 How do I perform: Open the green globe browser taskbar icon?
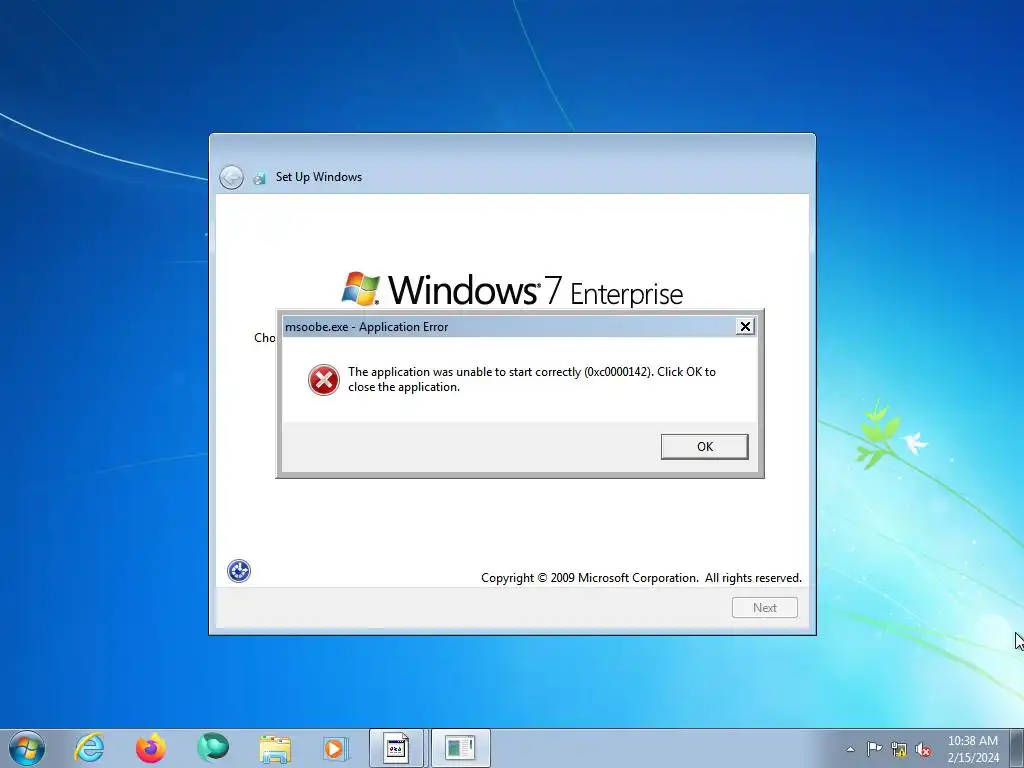click(x=213, y=748)
